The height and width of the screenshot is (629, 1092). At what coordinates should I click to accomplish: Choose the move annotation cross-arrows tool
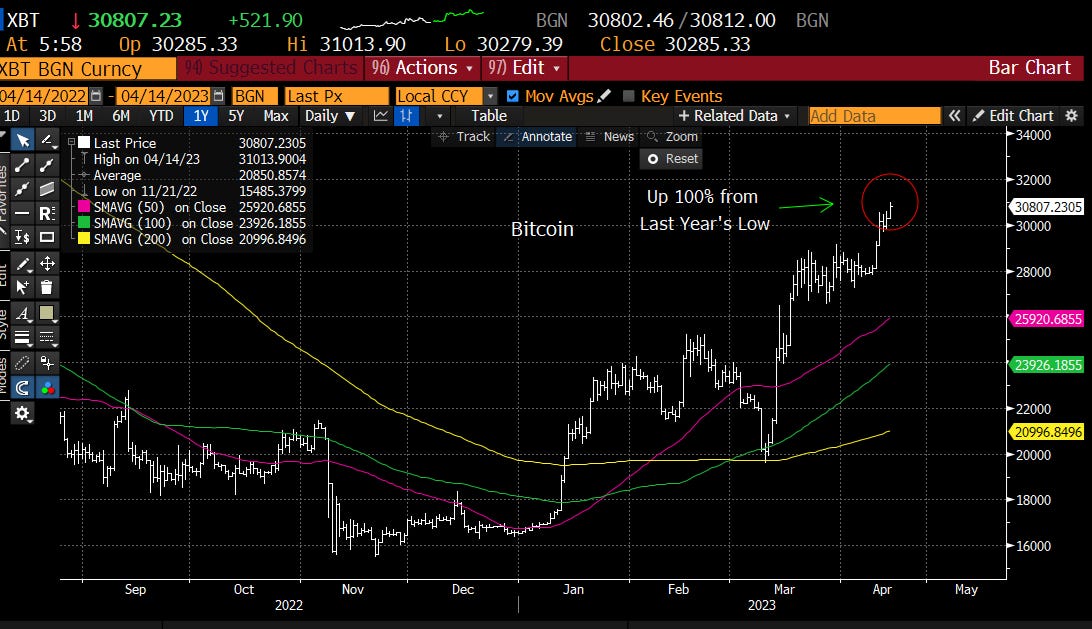[x=47, y=263]
